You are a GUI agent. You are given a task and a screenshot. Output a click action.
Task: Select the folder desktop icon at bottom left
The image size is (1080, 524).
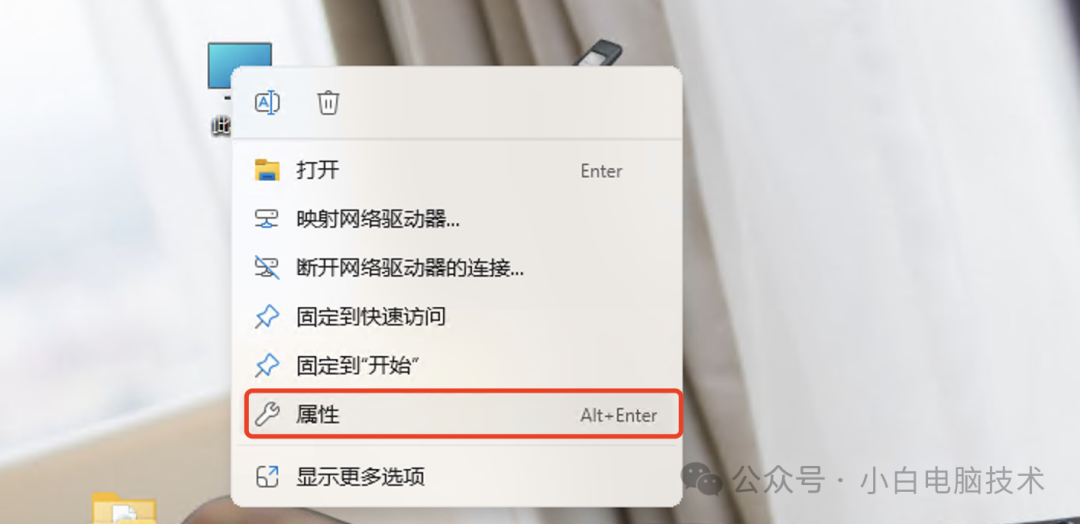click(125, 507)
